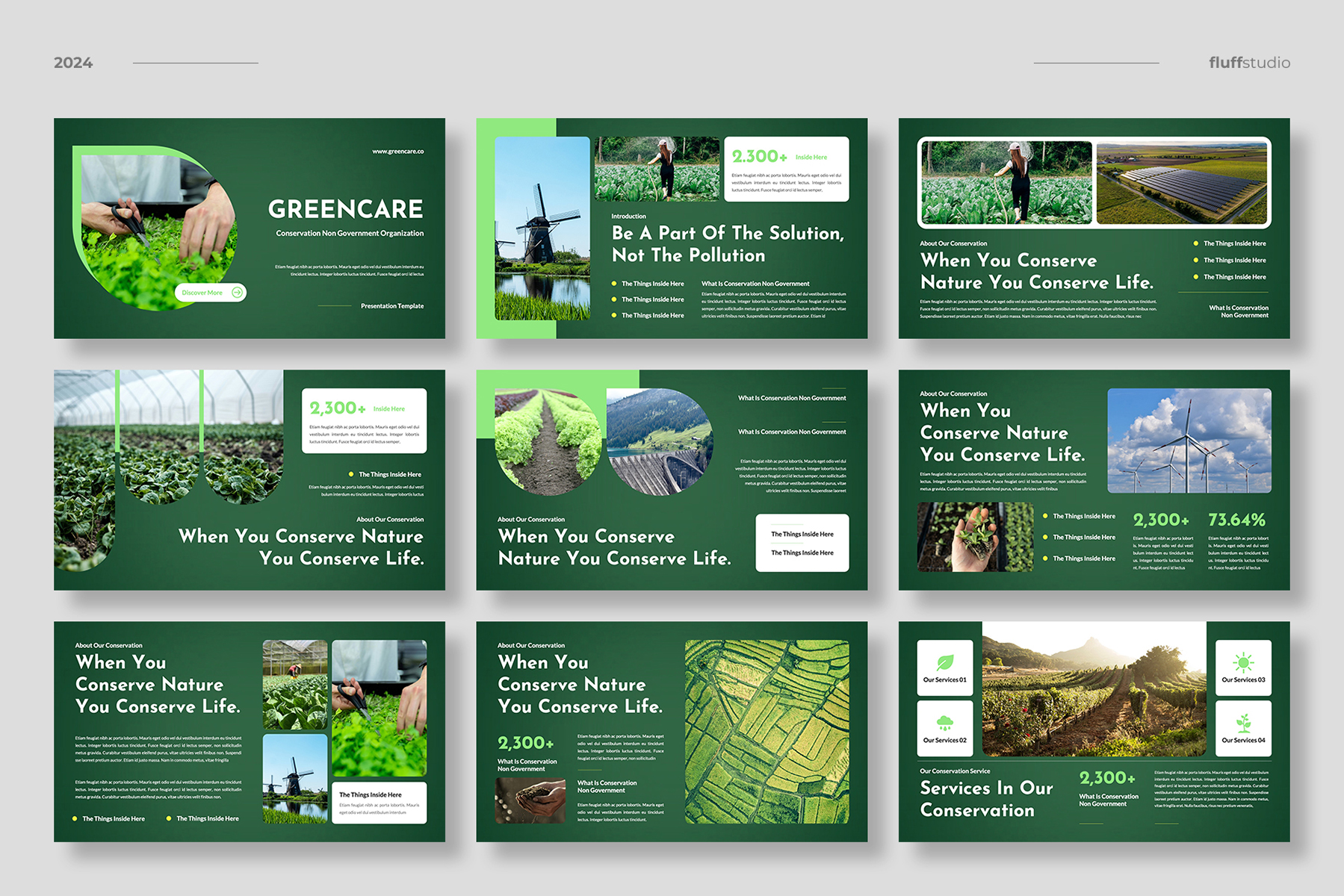The height and width of the screenshot is (896, 1344).
Task: Click the 73.64% statistic
Action: pyautogui.click(x=1236, y=520)
